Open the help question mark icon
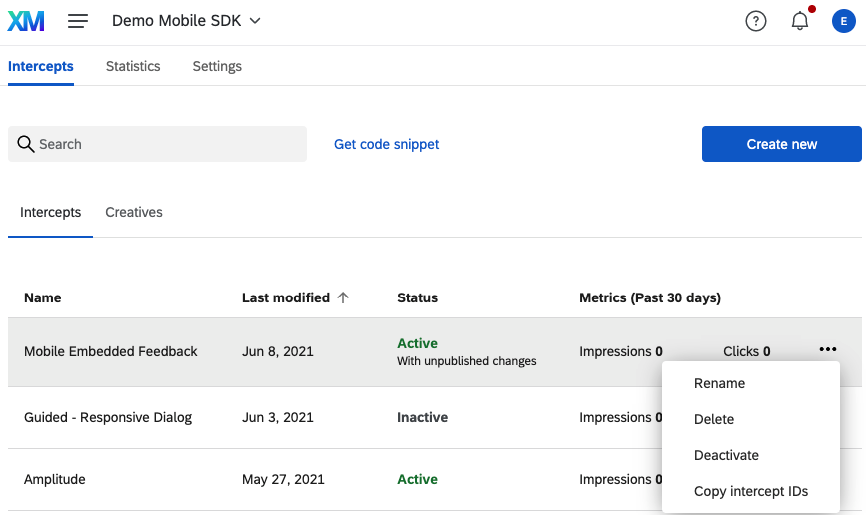 tap(756, 21)
